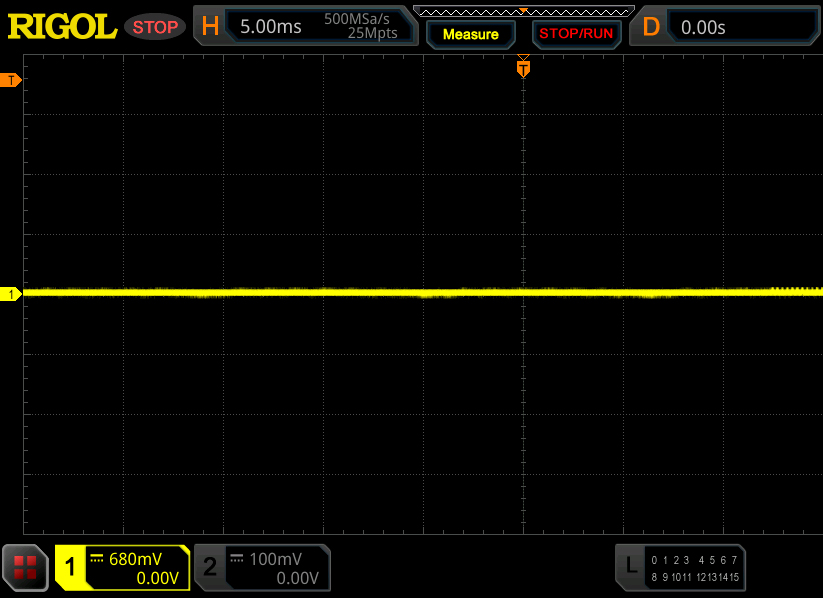Click channel 1 680mV scale value
This screenshot has width=823, height=598.
(135, 559)
